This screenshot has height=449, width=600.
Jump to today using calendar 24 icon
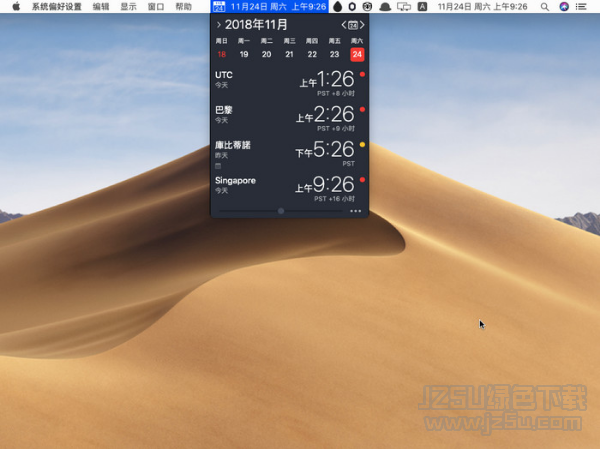tap(353, 25)
